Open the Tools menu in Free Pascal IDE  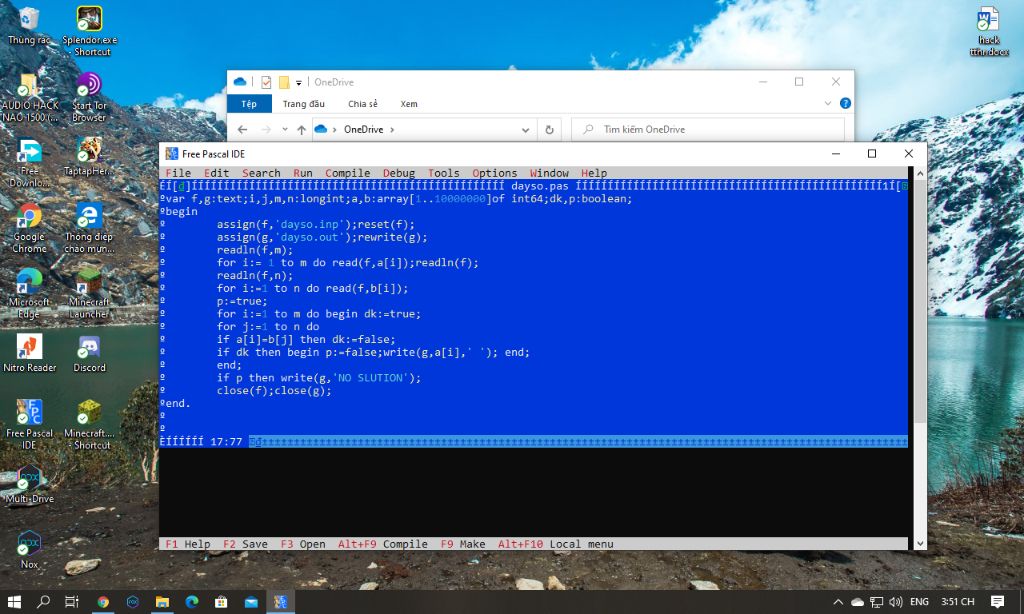[443, 173]
